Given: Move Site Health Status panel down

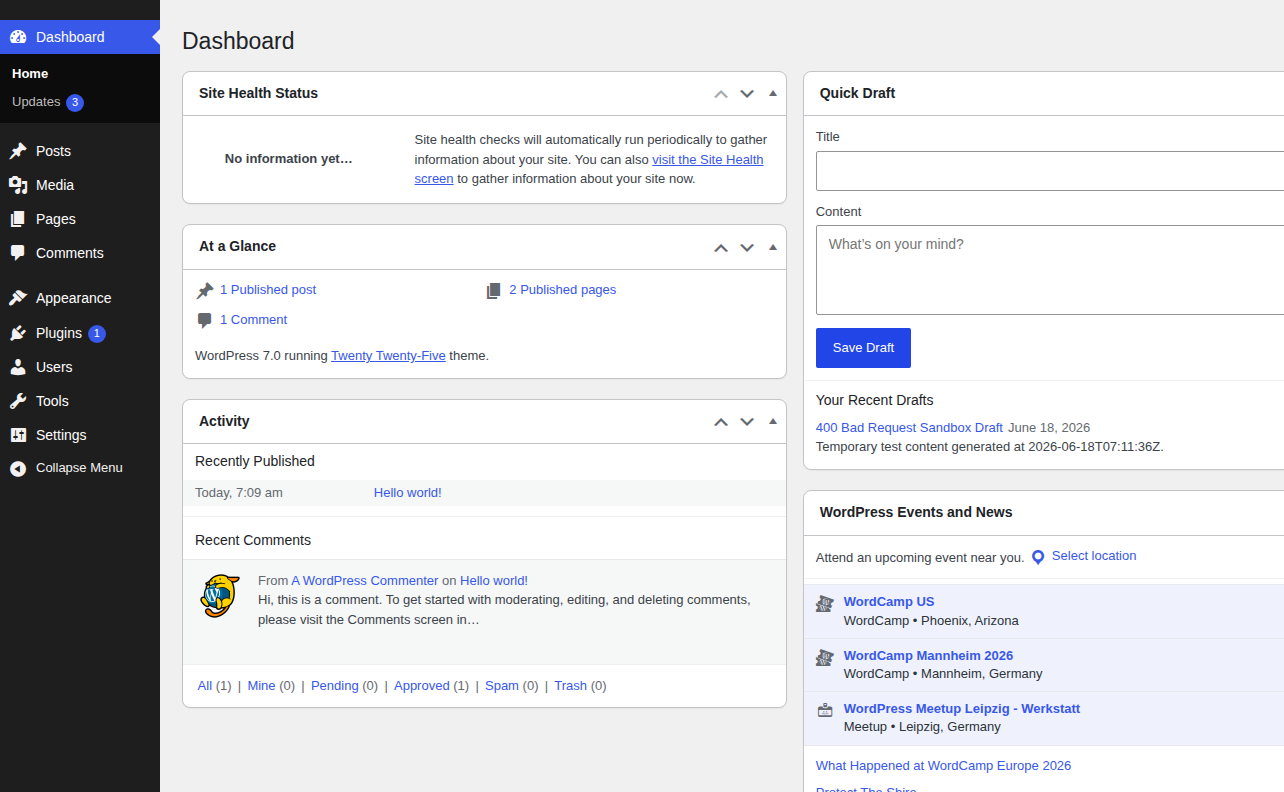Looking at the screenshot, I should (x=747, y=93).
